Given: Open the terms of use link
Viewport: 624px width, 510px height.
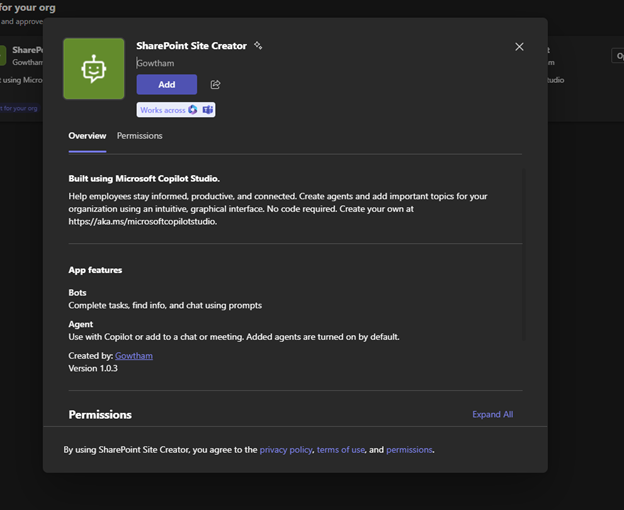Looking at the screenshot, I should (x=341, y=450).
